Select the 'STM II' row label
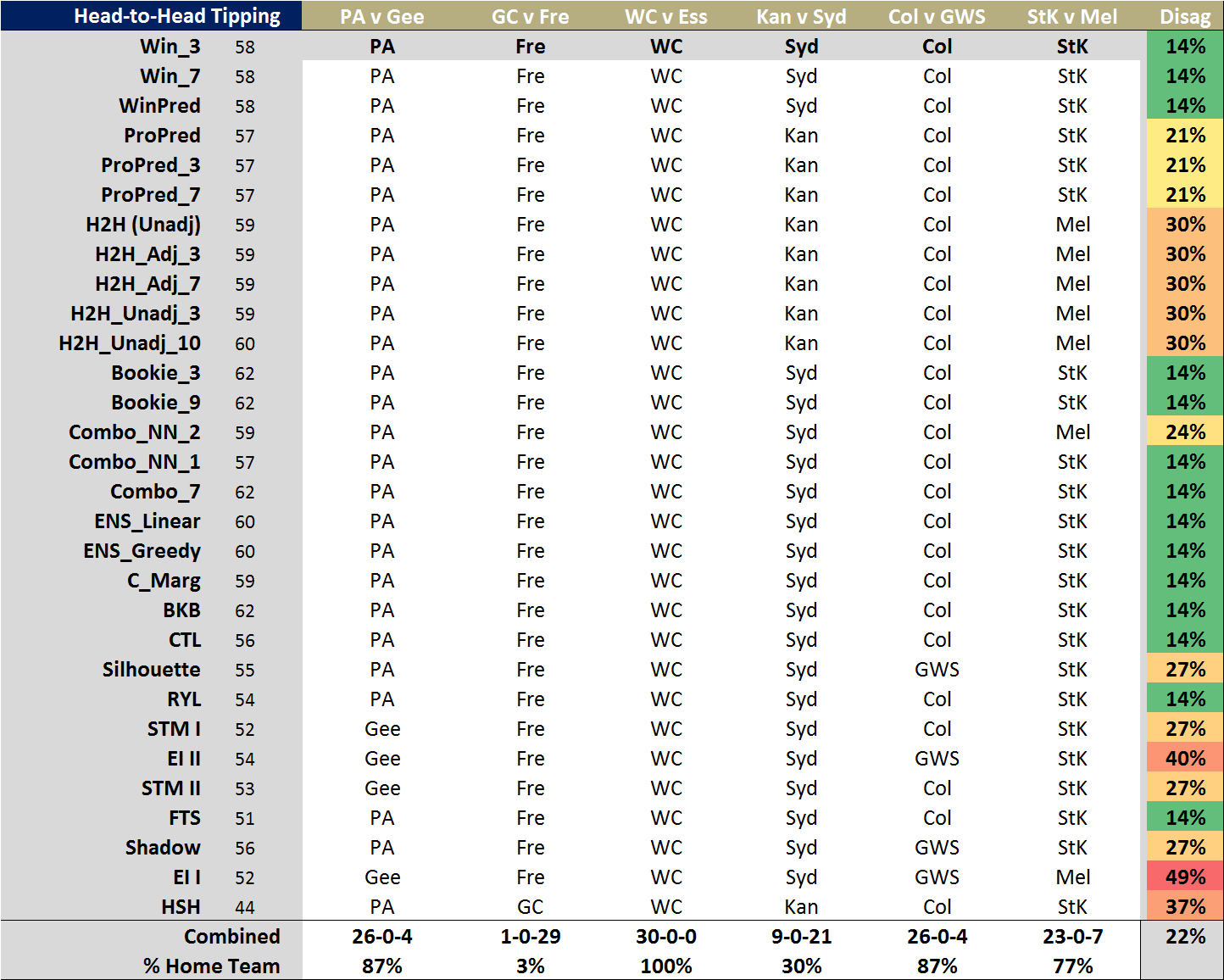 (171, 788)
